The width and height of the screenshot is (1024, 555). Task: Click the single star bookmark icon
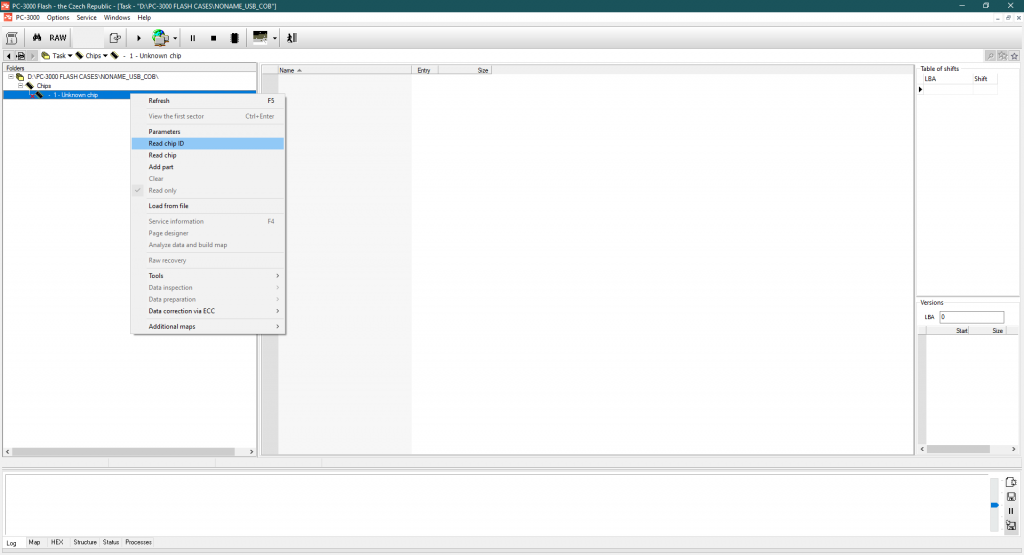[x=1014, y=56]
